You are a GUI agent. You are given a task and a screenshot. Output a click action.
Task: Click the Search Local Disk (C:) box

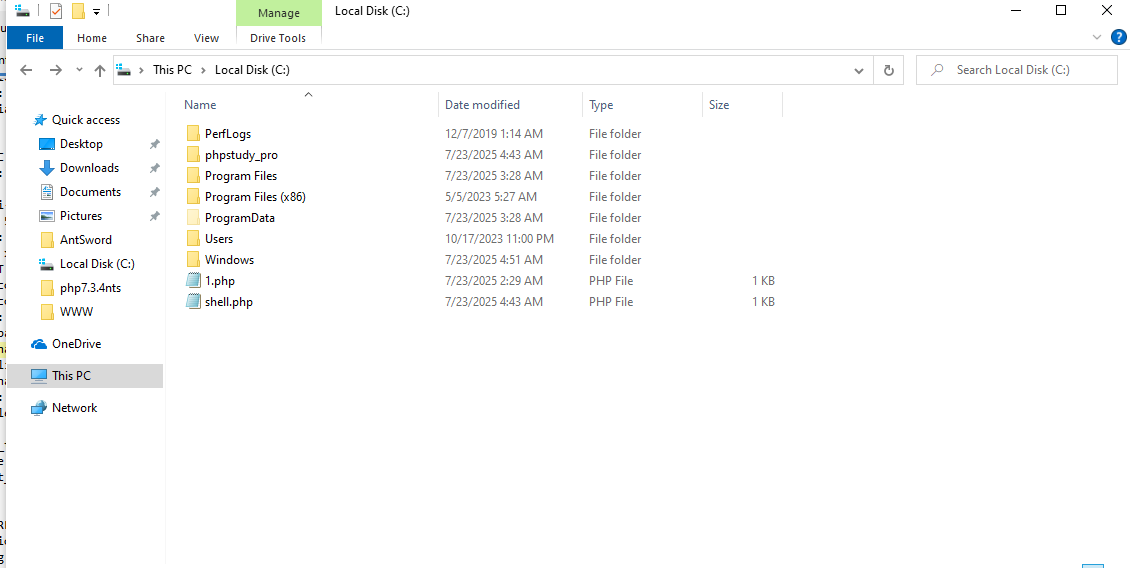point(1016,70)
